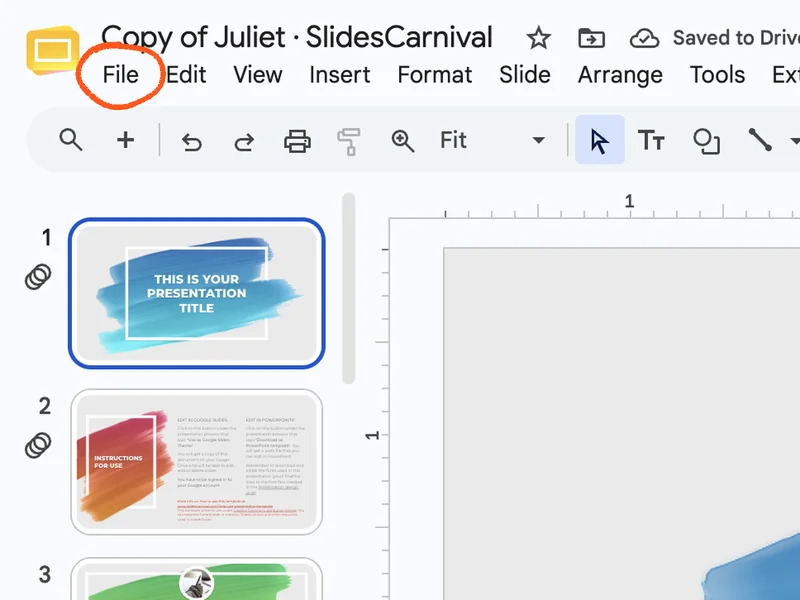Open the Arrange menu
800x600 pixels.
coord(620,75)
